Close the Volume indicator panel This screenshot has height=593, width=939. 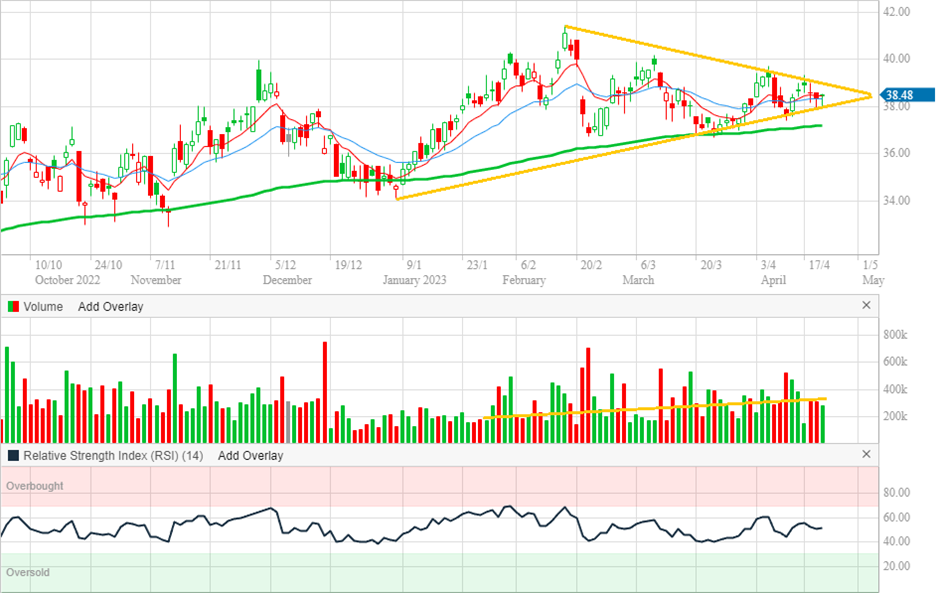click(x=866, y=305)
